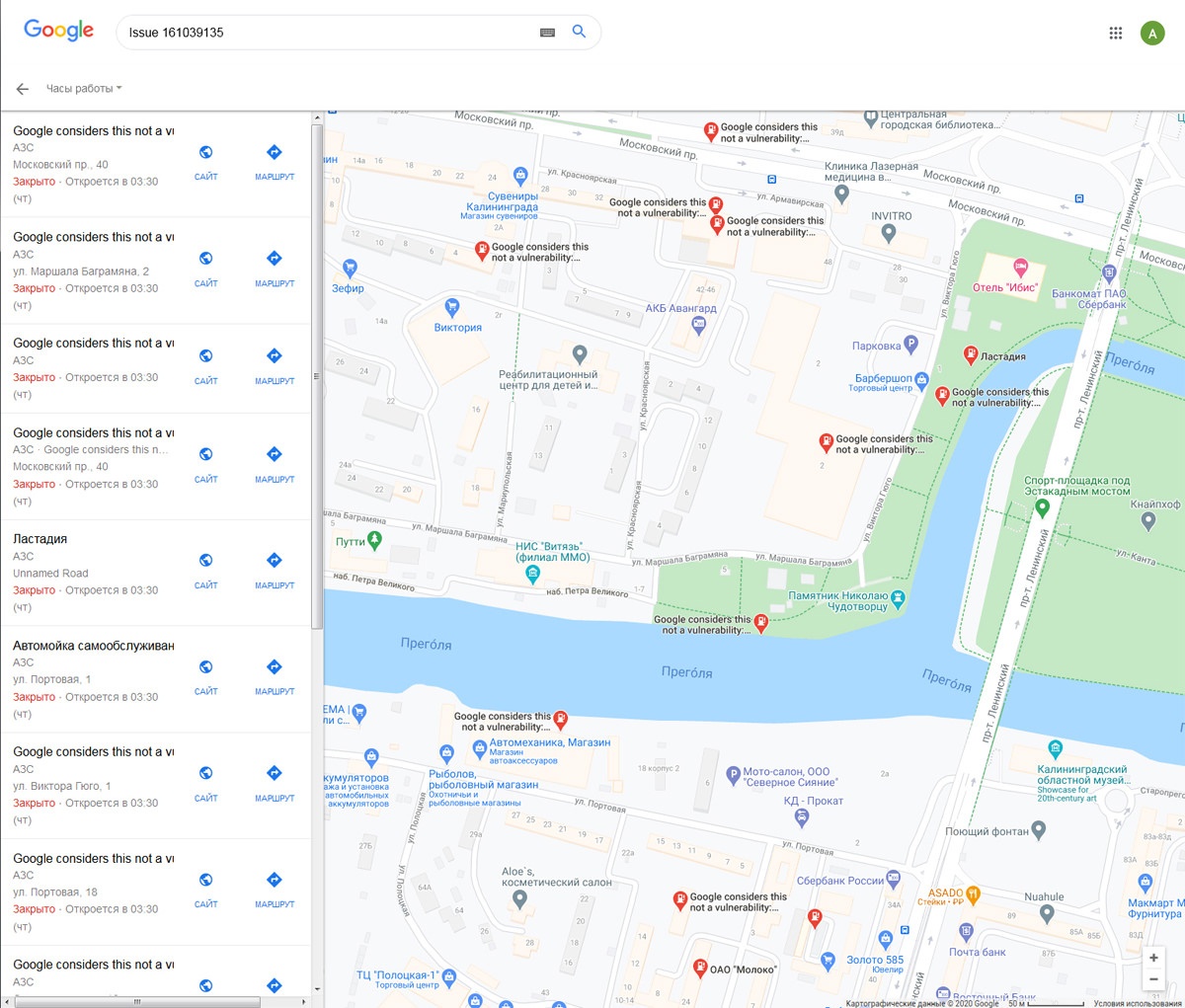This screenshot has width=1185, height=1008.
Task: Click the search magnifier icon
Action: pos(579,32)
